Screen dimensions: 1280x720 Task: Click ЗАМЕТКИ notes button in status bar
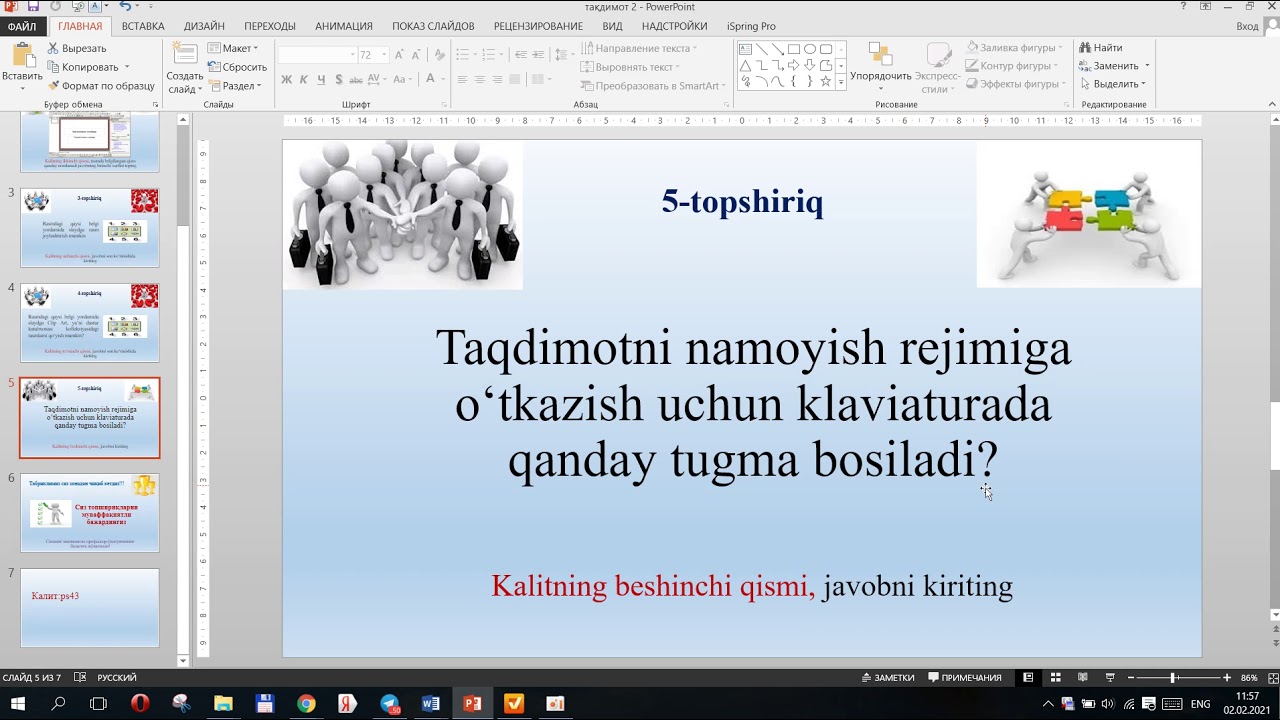click(888, 677)
